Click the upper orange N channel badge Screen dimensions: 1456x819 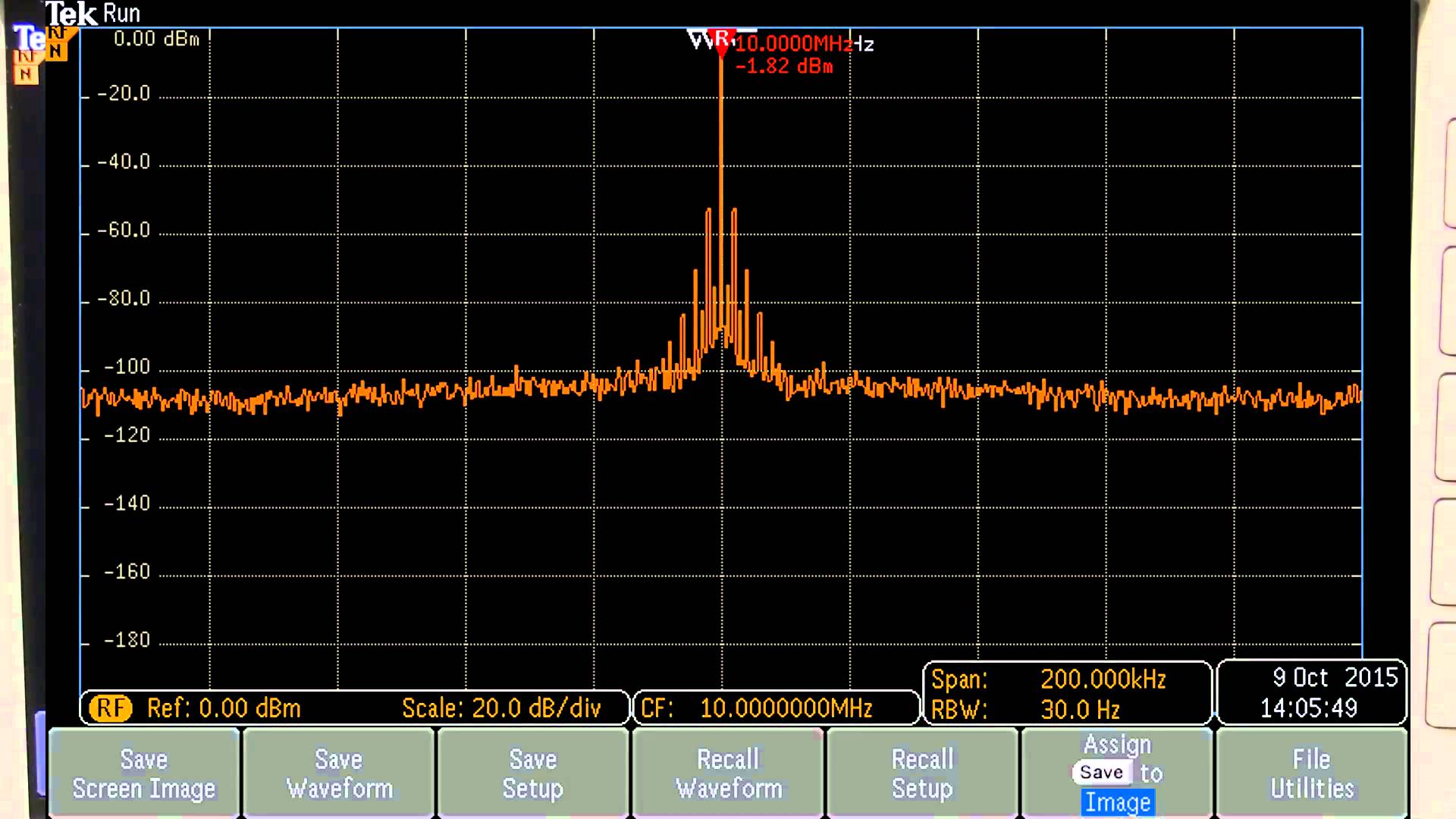(57, 42)
